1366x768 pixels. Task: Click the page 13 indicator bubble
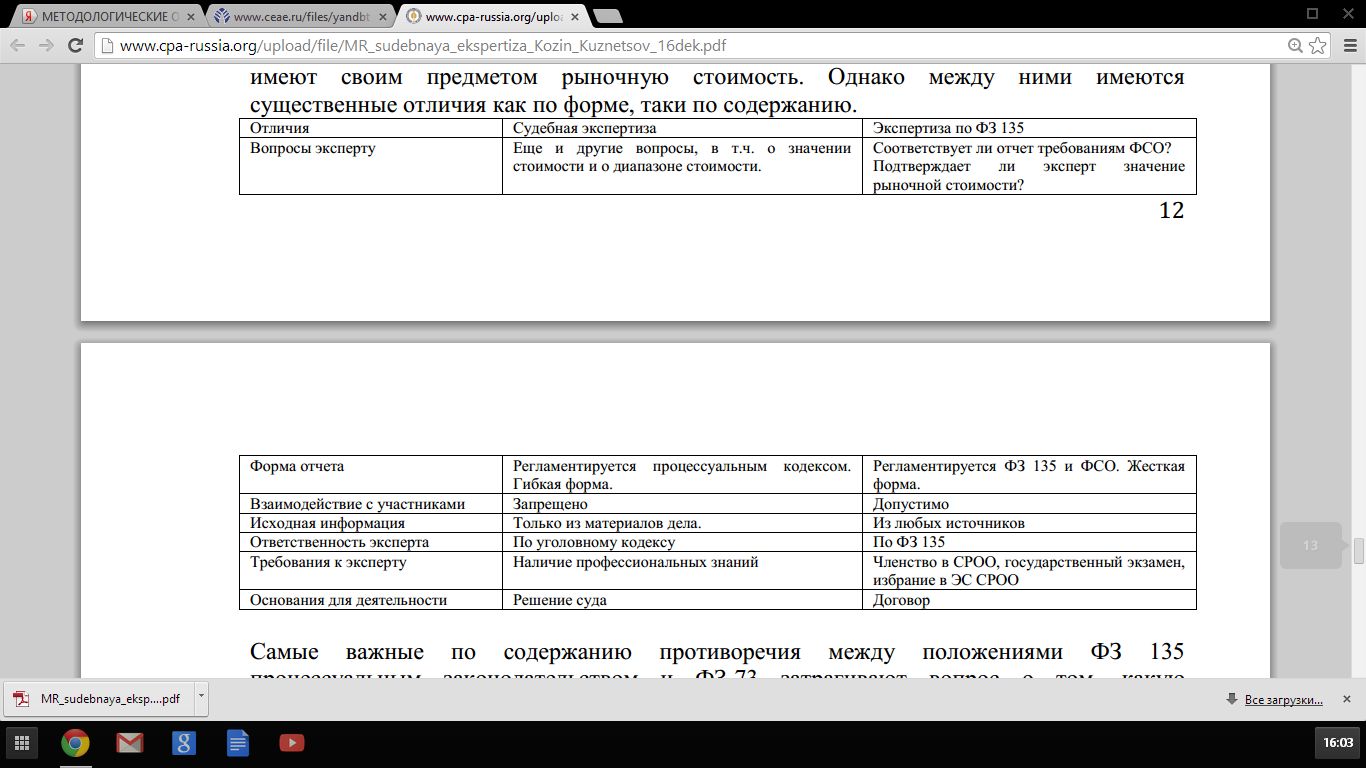click(x=1310, y=546)
